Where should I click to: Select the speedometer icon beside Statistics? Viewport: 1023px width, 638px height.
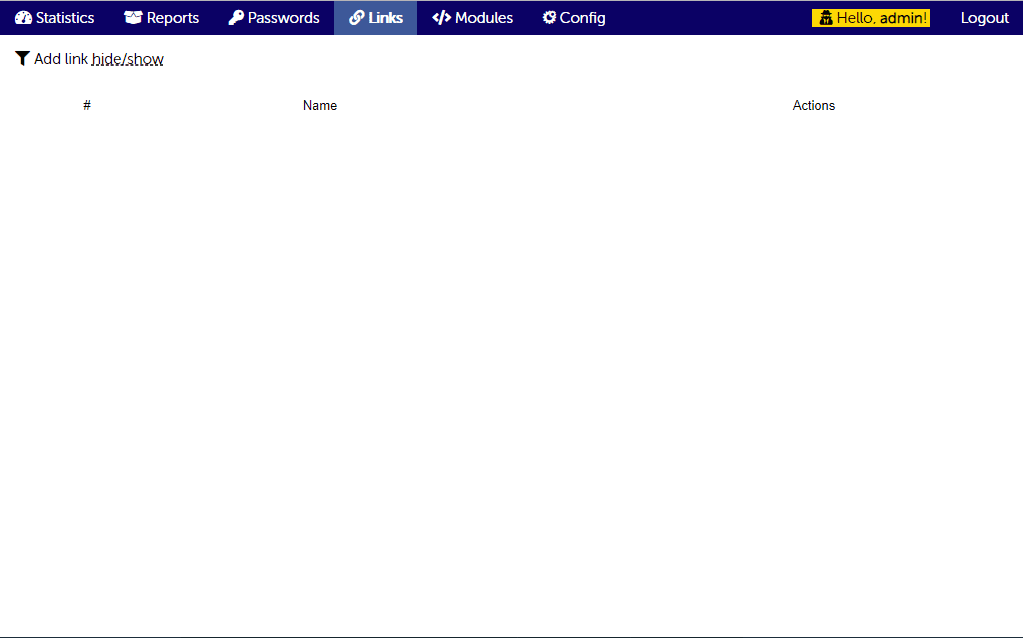pyautogui.click(x=24, y=17)
